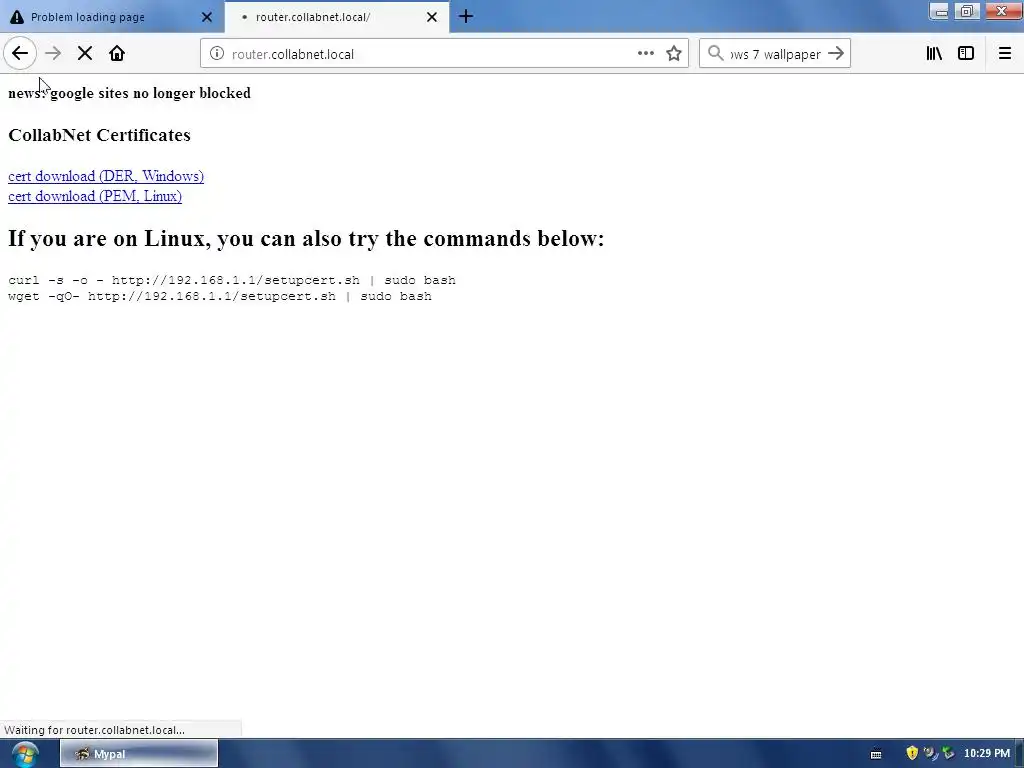Screen dimensions: 1024x768
Task: Click the forward navigation arrow
Action: pyautogui.click(x=53, y=54)
